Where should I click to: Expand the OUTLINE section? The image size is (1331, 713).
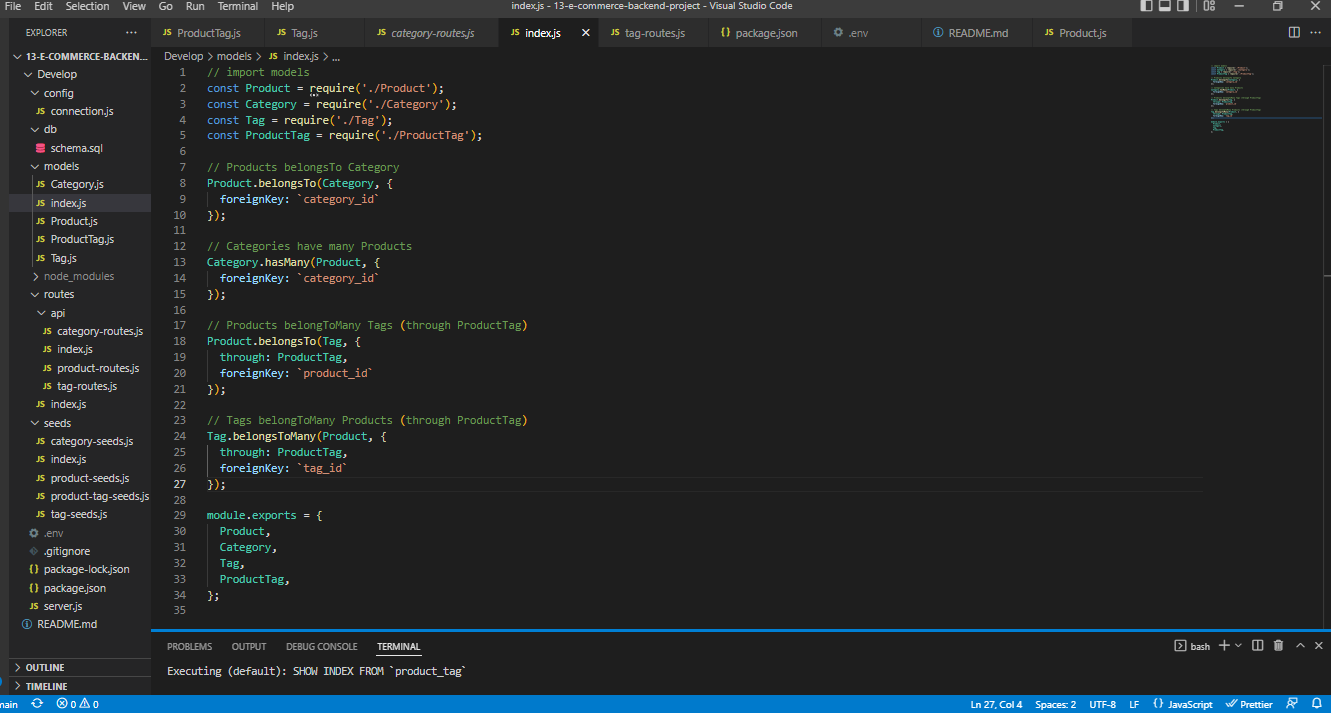tap(45, 667)
